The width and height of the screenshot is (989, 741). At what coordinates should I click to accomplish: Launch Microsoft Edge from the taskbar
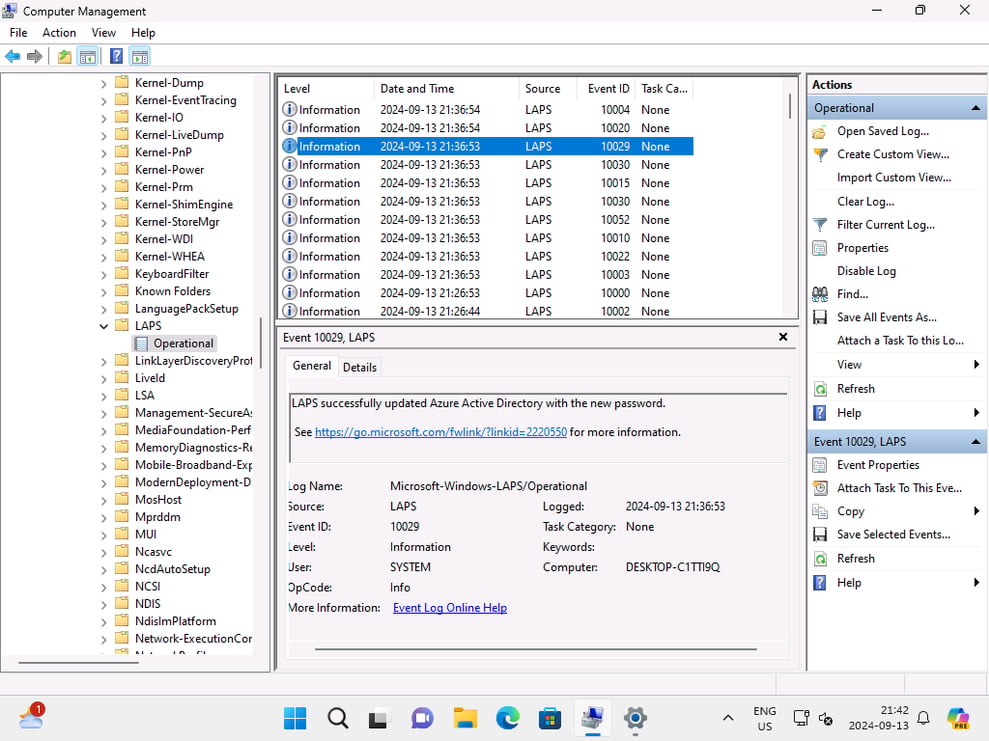[x=508, y=718]
